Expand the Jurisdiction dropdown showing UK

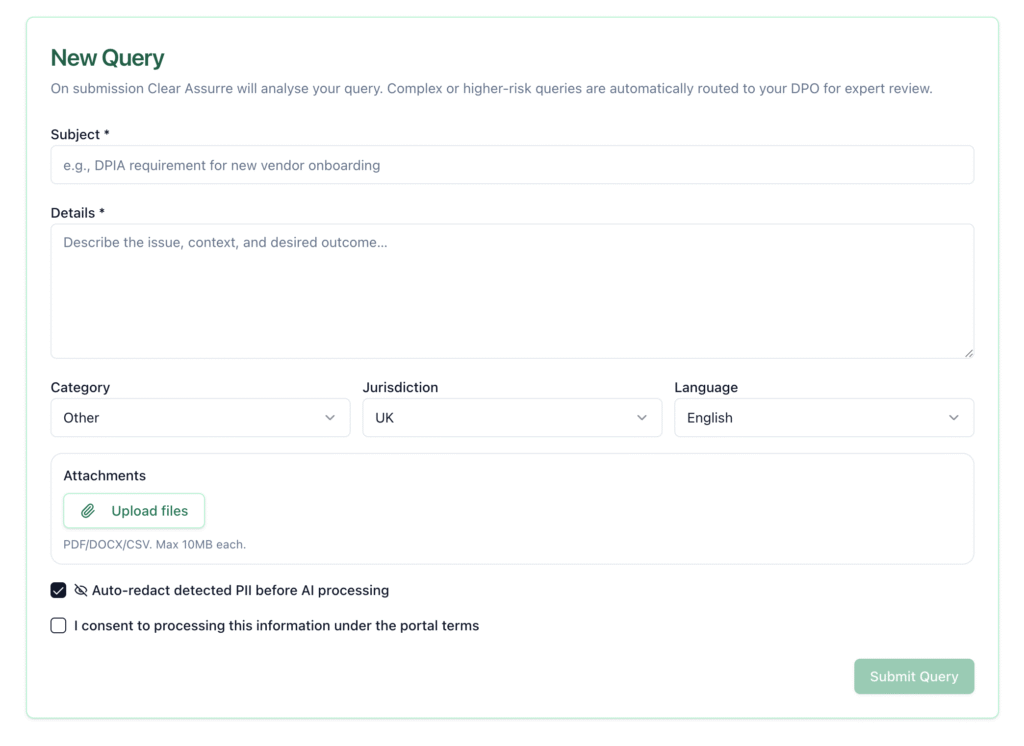pos(511,418)
